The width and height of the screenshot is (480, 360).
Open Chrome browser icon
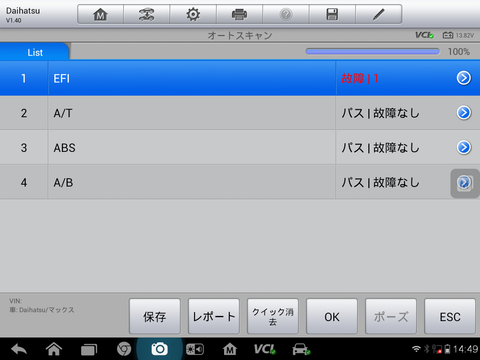click(124, 349)
